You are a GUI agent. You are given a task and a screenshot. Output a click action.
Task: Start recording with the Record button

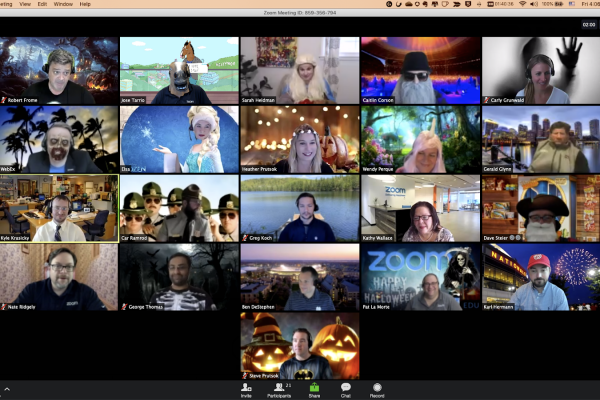click(377, 389)
